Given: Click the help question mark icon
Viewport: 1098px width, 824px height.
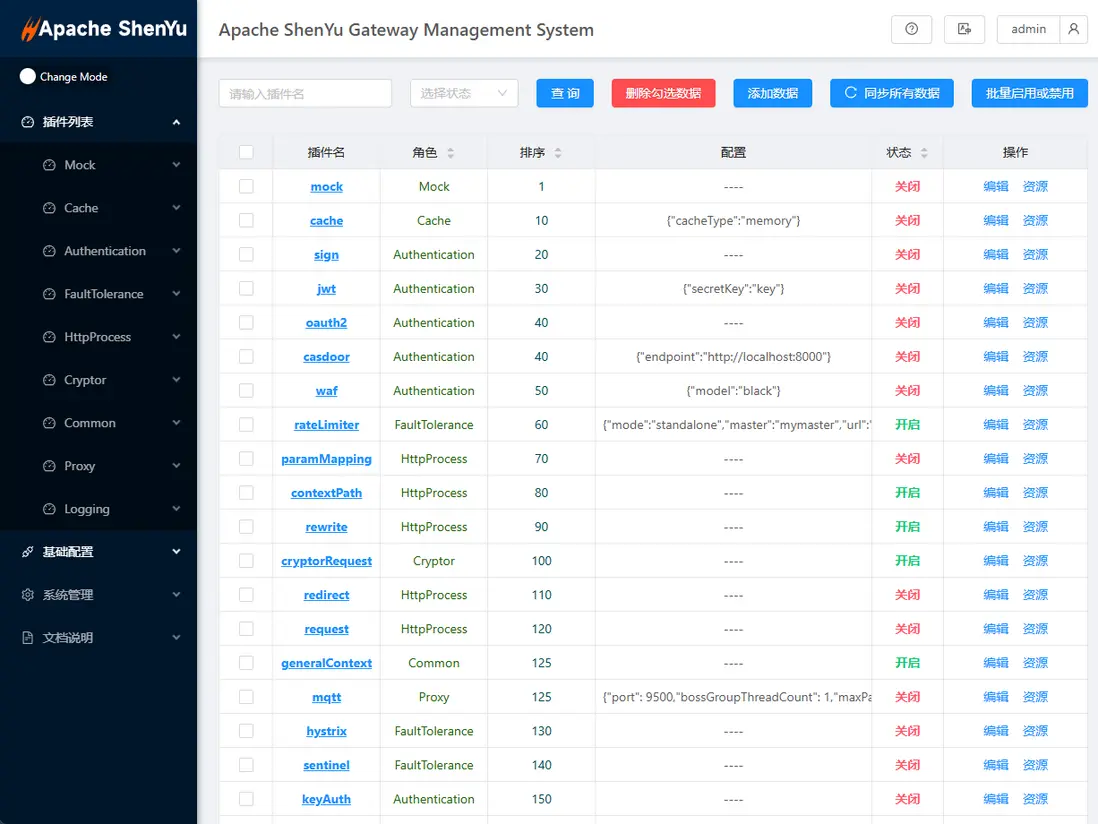Looking at the screenshot, I should (x=911, y=30).
